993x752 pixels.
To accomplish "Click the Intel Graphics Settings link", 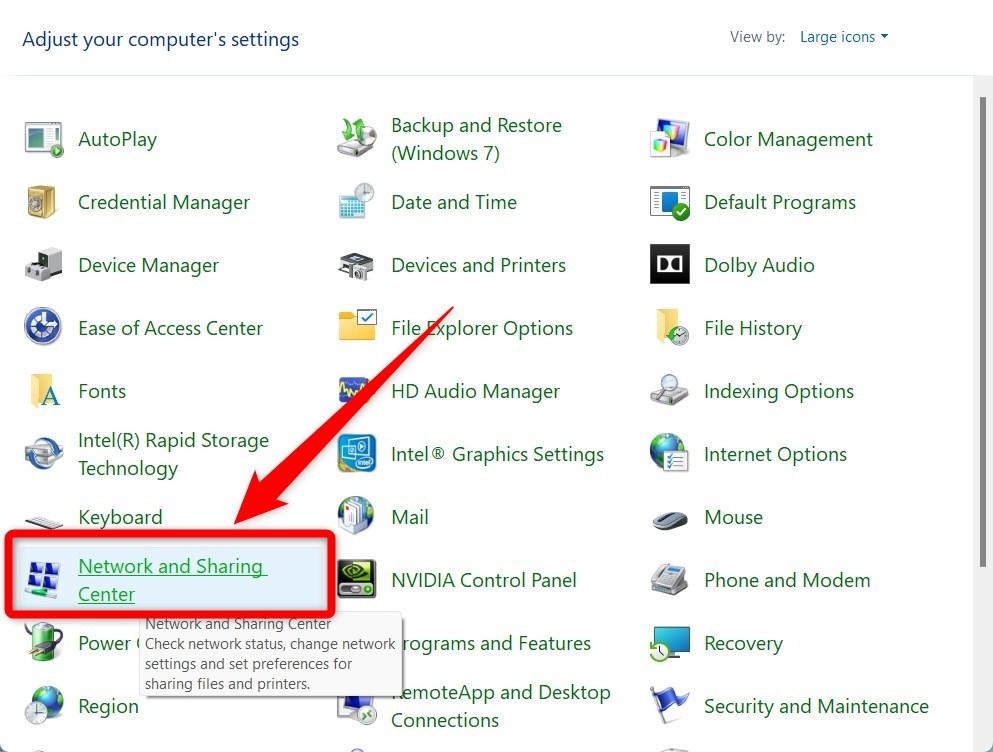I will (x=498, y=454).
